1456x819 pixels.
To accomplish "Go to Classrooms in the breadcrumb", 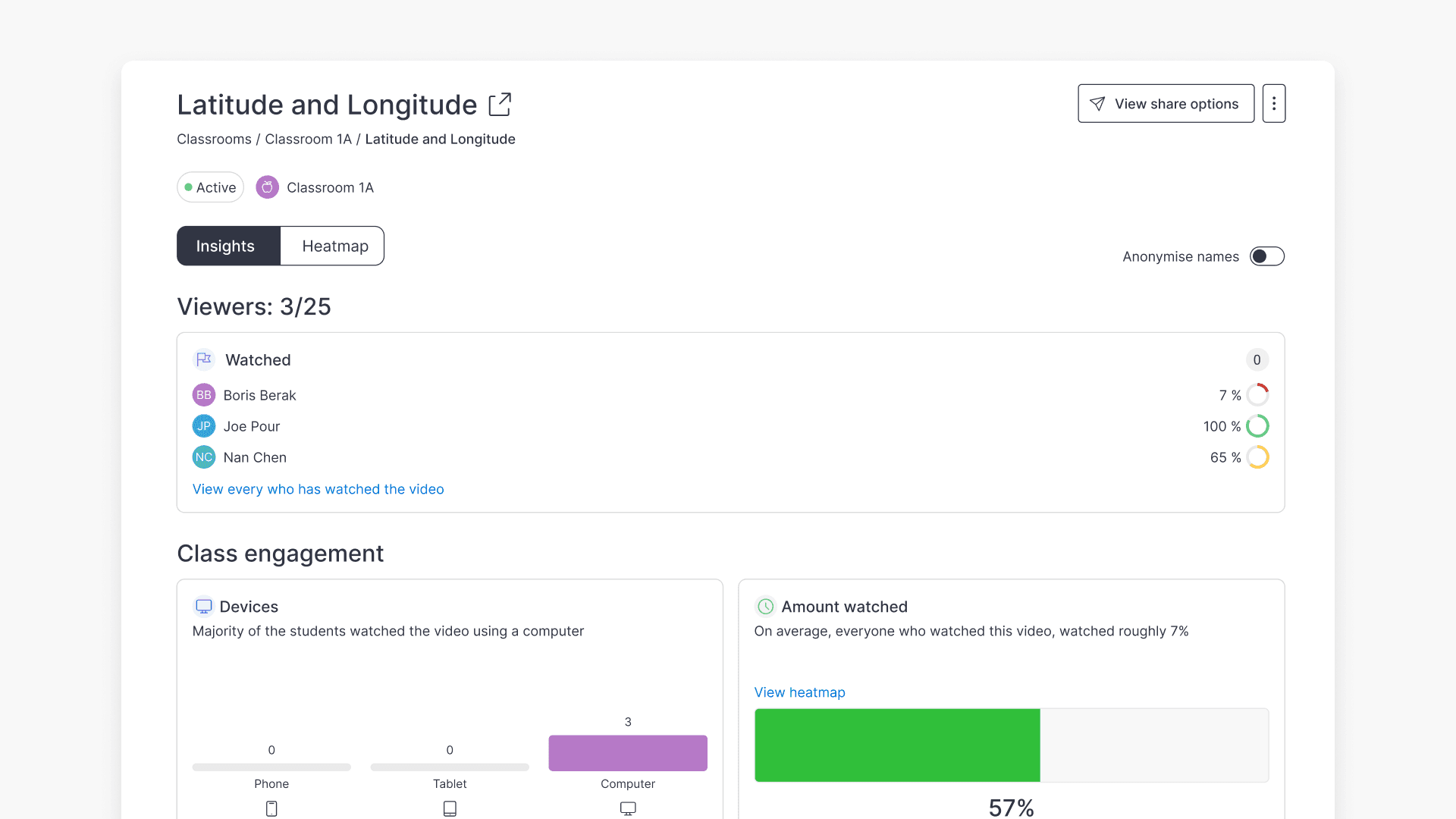I will coord(214,139).
